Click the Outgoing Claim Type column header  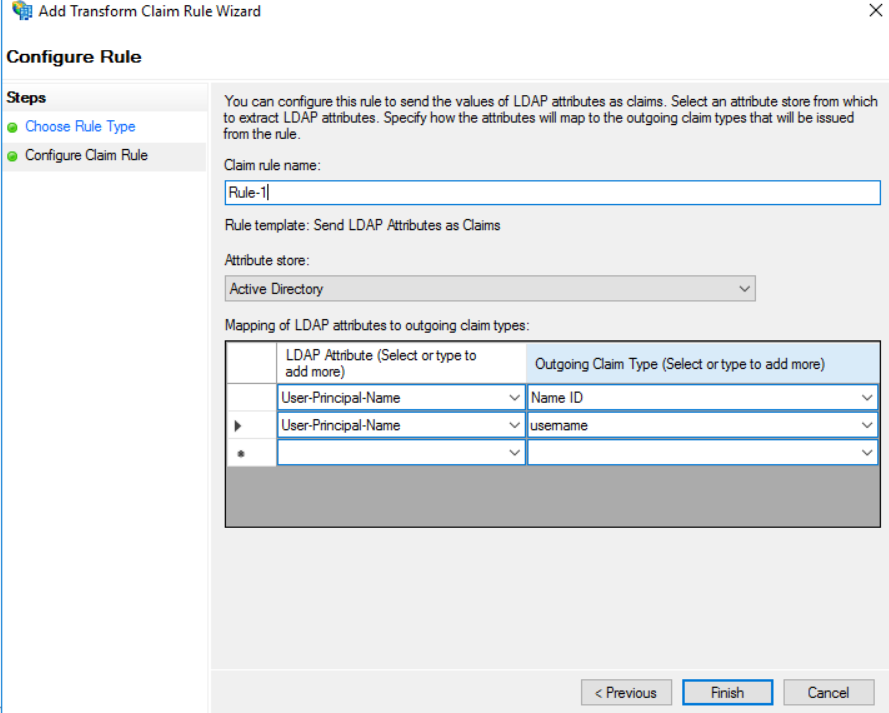coord(702,364)
